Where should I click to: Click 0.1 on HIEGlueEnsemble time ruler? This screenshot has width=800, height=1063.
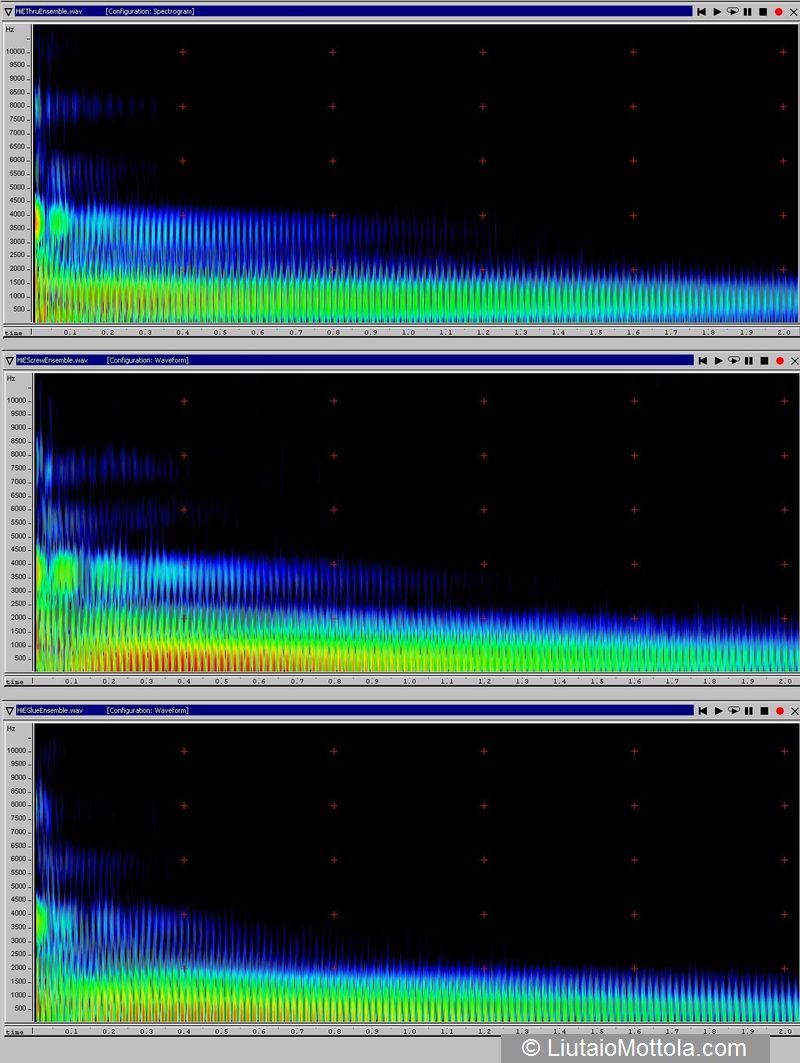(x=71, y=1031)
